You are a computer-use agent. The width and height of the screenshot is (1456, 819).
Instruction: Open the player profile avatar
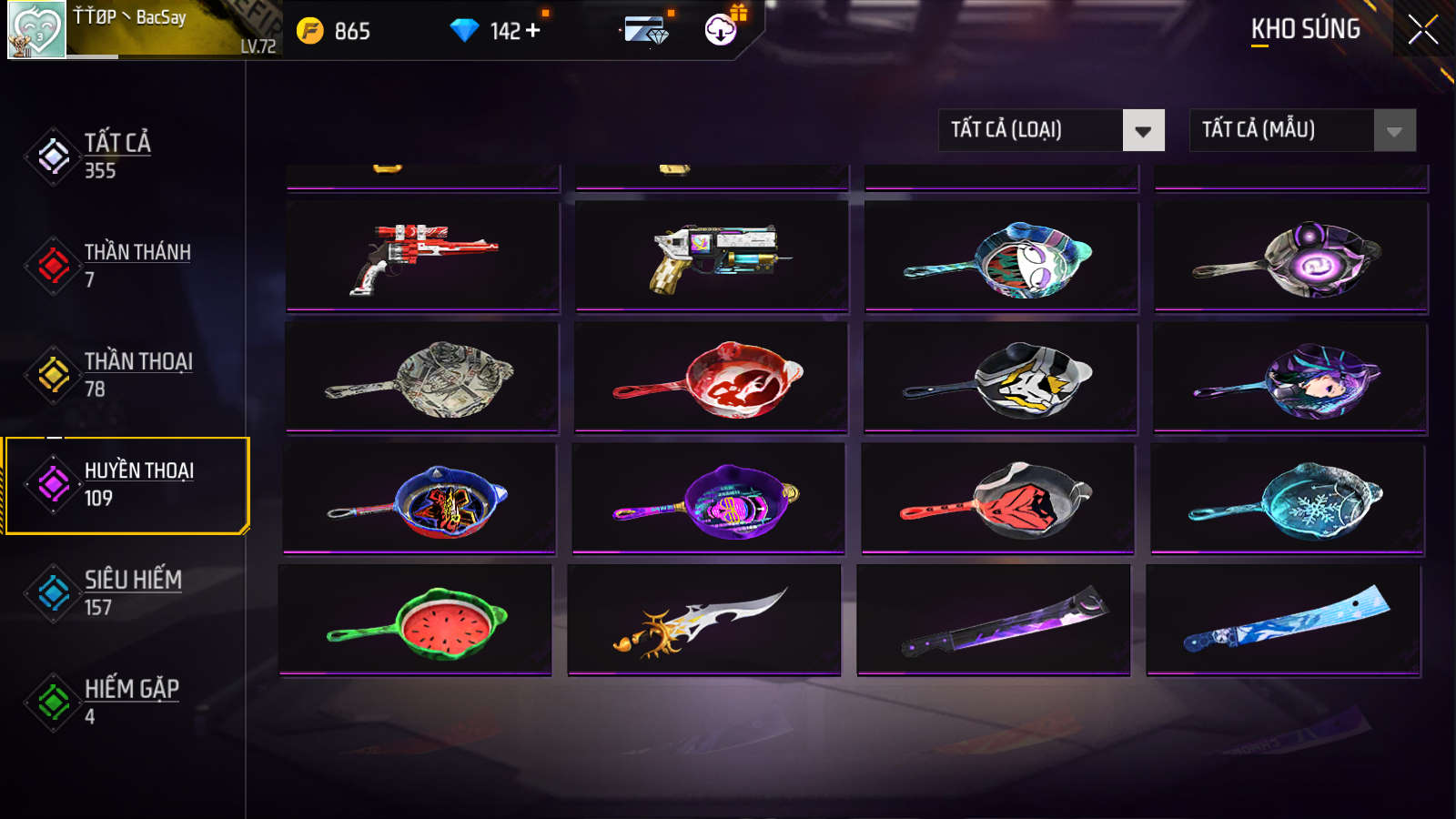click(36, 30)
